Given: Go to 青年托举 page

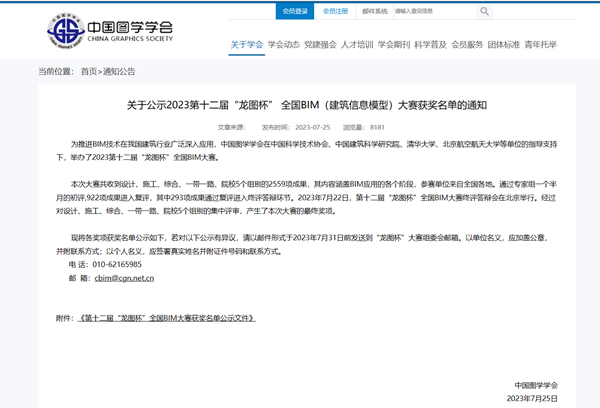Looking at the screenshot, I should pos(541,45).
